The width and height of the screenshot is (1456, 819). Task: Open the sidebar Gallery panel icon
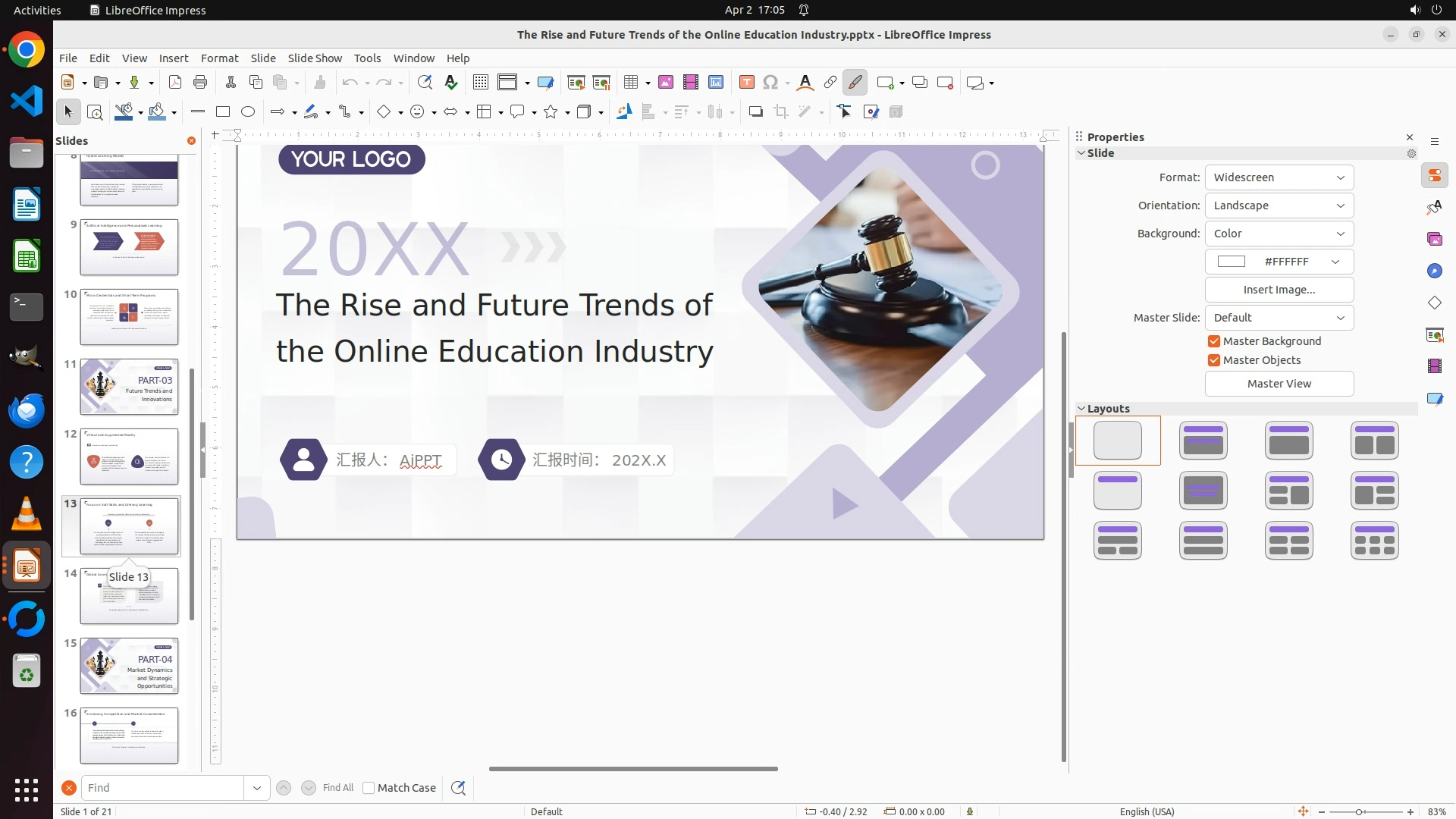click(1434, 240)
